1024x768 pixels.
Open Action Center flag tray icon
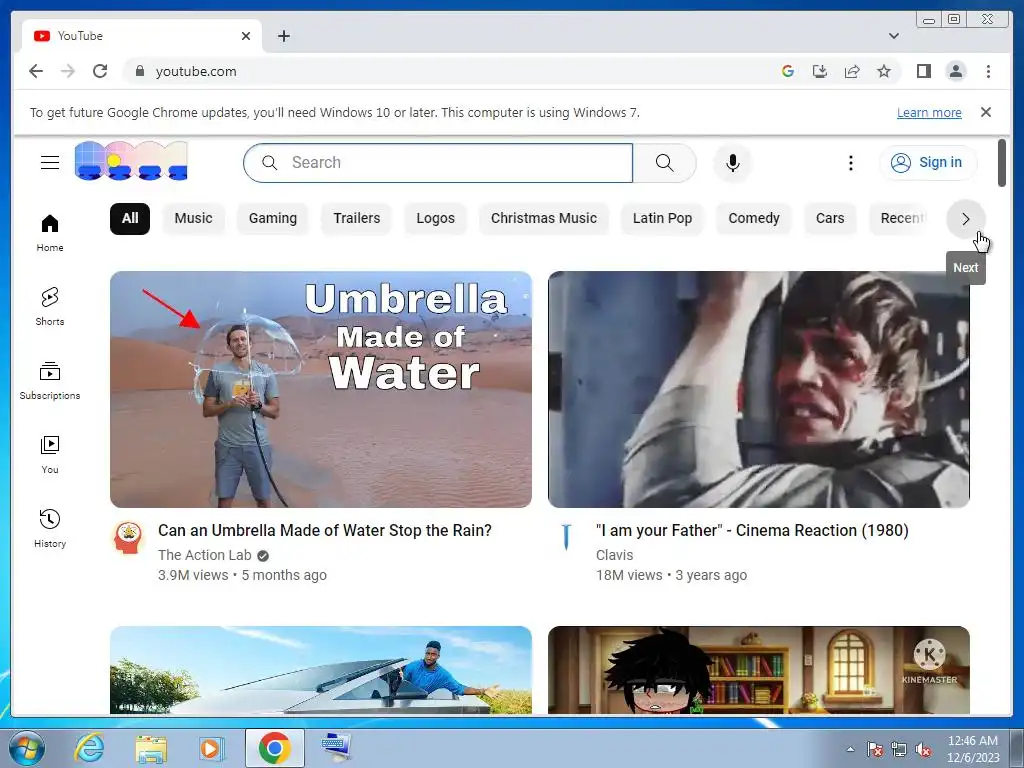click(874, 749)
